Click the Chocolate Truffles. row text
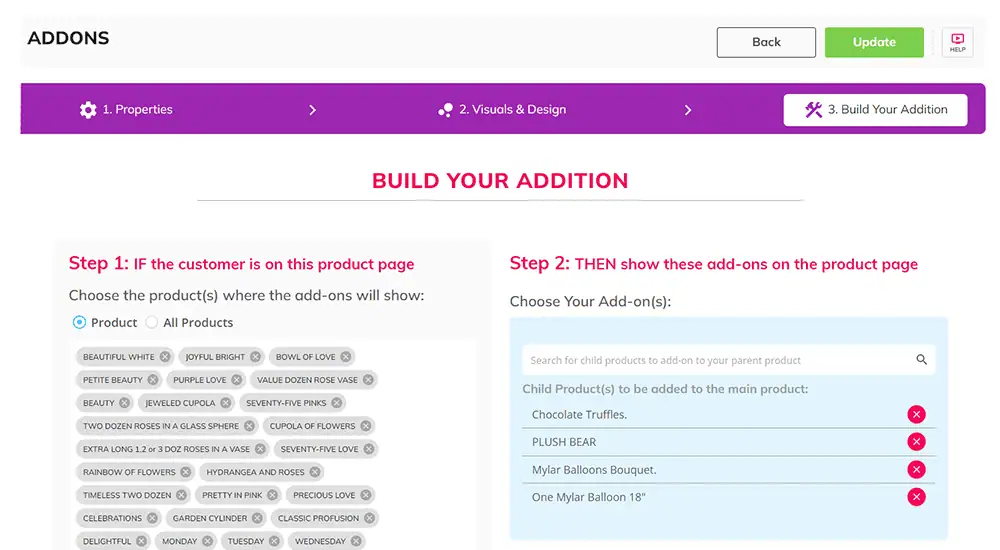This screenshot has width=1000, height=550. [x=580, y=415]
